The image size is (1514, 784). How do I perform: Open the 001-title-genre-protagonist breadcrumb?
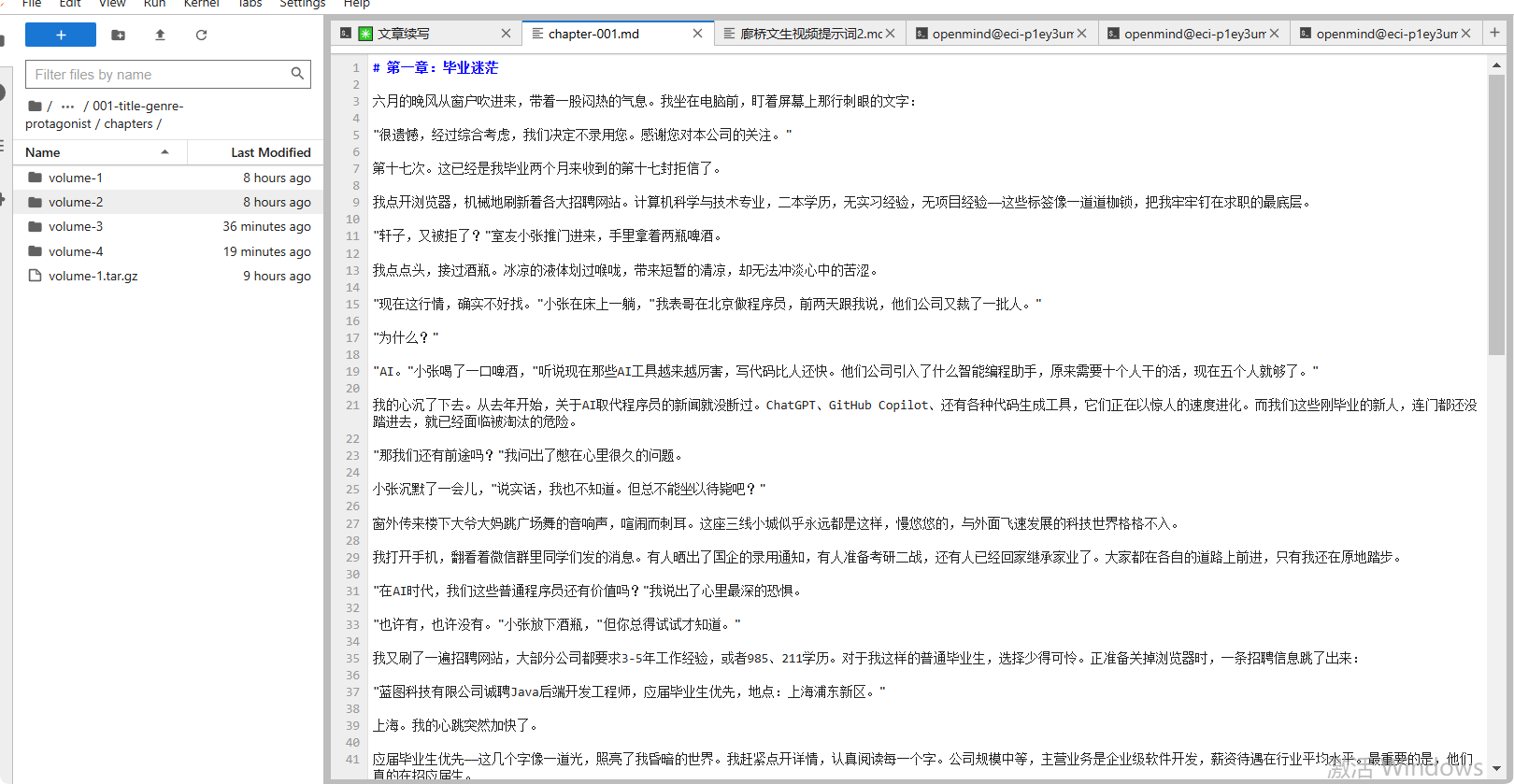tap(104, 115)
